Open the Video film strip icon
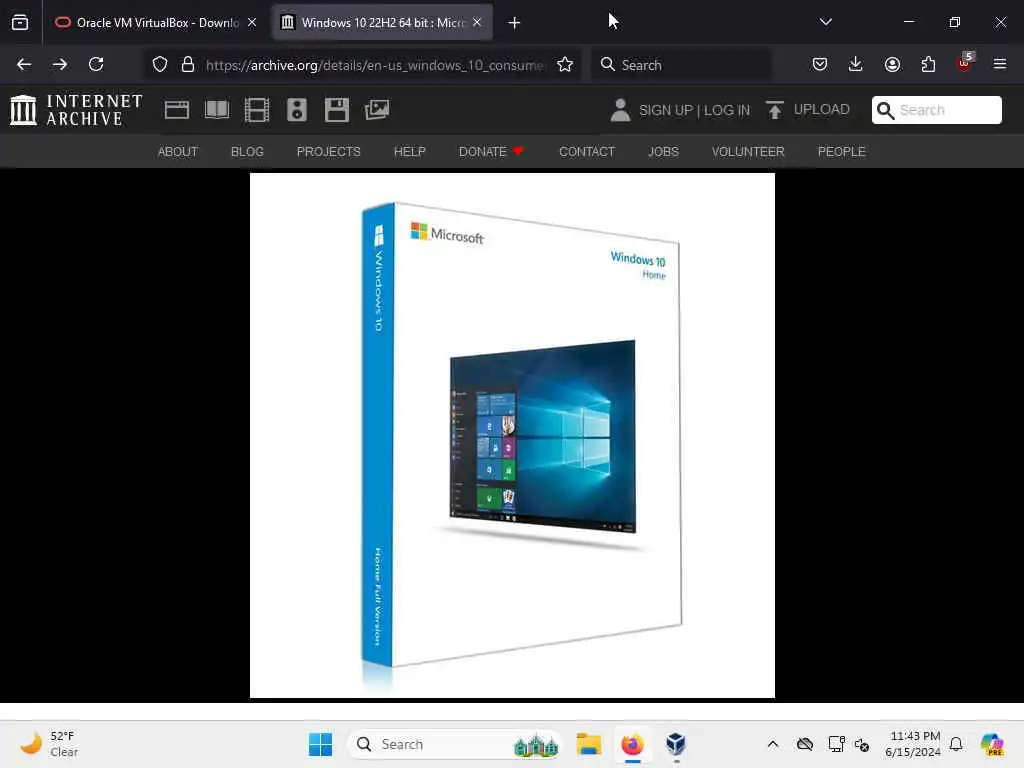1024x768 pixels. (257, 110)
